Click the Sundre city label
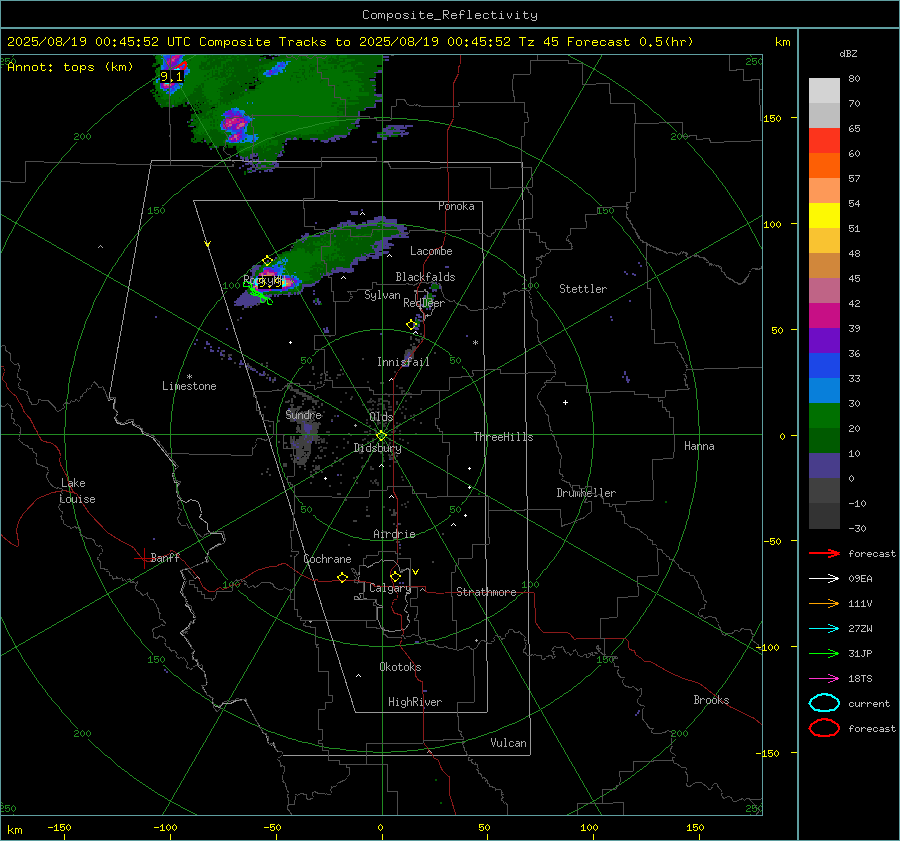Viewport: 900px width, 841px height. coord(303,414)
